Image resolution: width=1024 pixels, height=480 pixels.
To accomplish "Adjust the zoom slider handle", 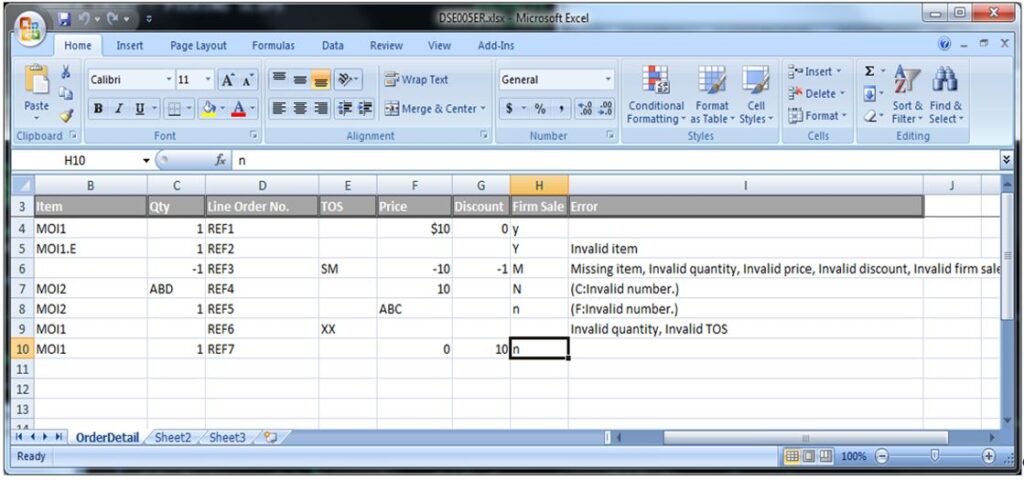I will click(935, 456).
